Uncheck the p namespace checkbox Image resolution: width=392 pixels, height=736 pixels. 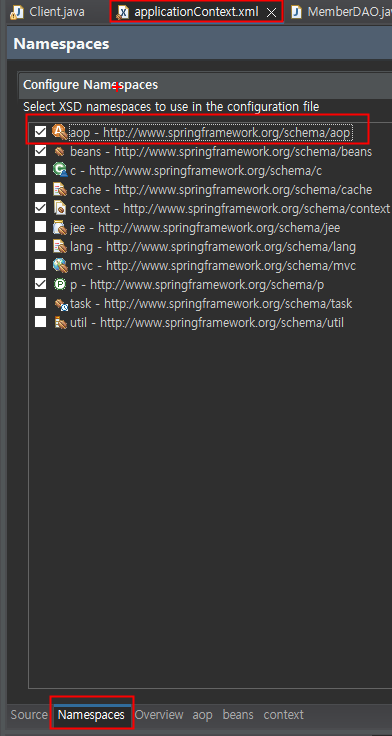pos(41,284)
